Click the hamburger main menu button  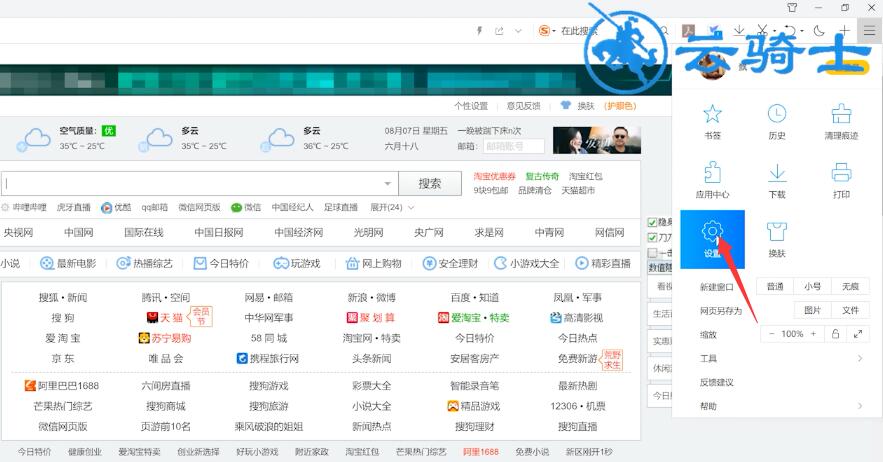[870, 30]
